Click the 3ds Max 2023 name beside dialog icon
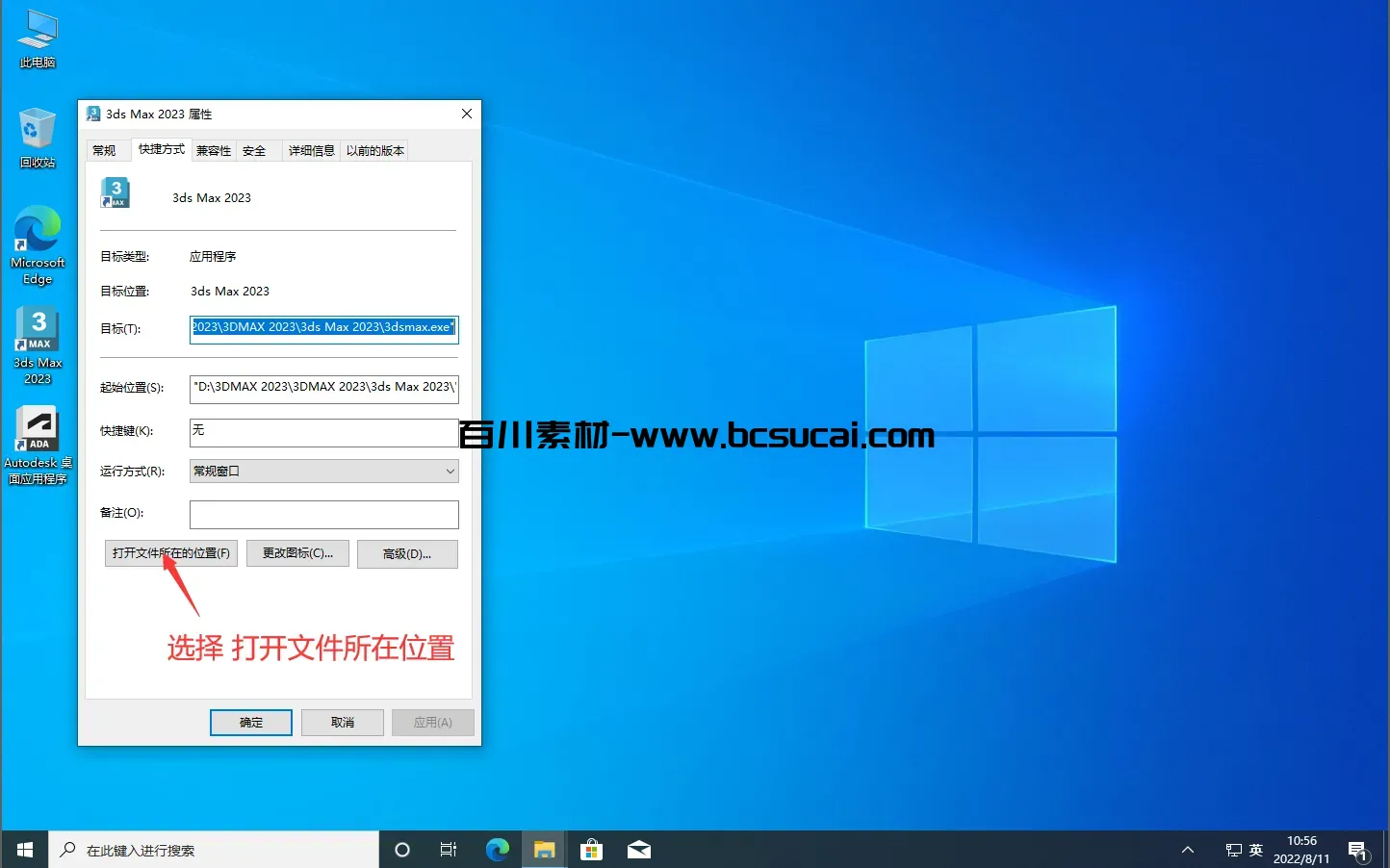The width and height of the screenshot is (1390, 868). coord(212,198)
